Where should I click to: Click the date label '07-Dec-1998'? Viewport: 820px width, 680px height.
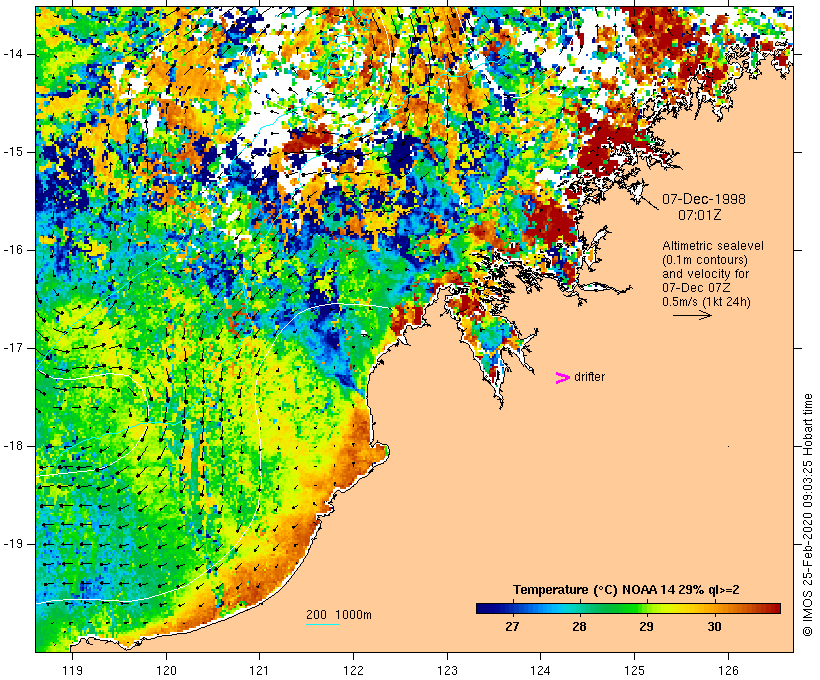pos(704,199)
